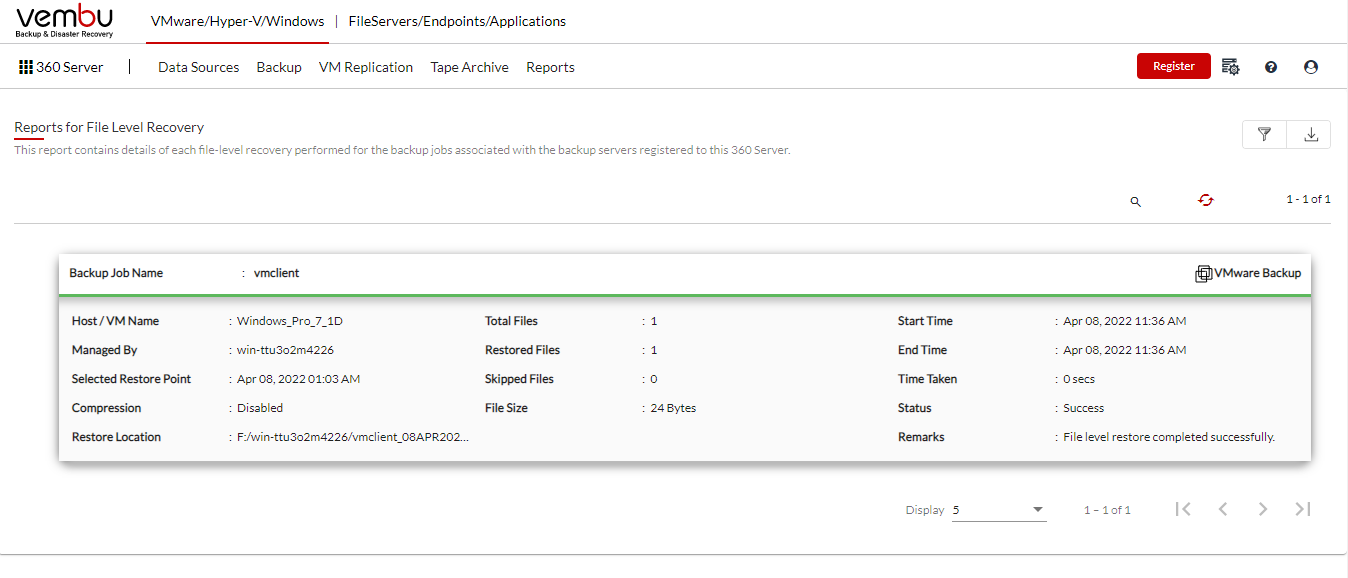Image resolution: width=1348 pixels, height=578 pixels.
Task: Open the help question mark icon
Action: click(1271, 67)
